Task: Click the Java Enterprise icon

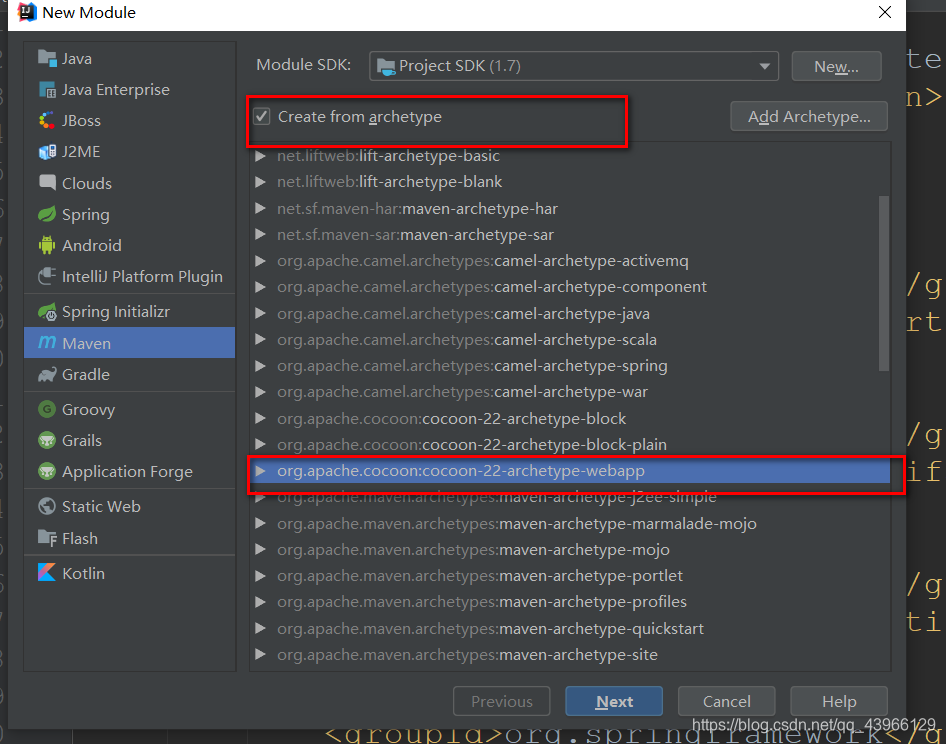Action: pyautogui.click(x=47, y=90)
